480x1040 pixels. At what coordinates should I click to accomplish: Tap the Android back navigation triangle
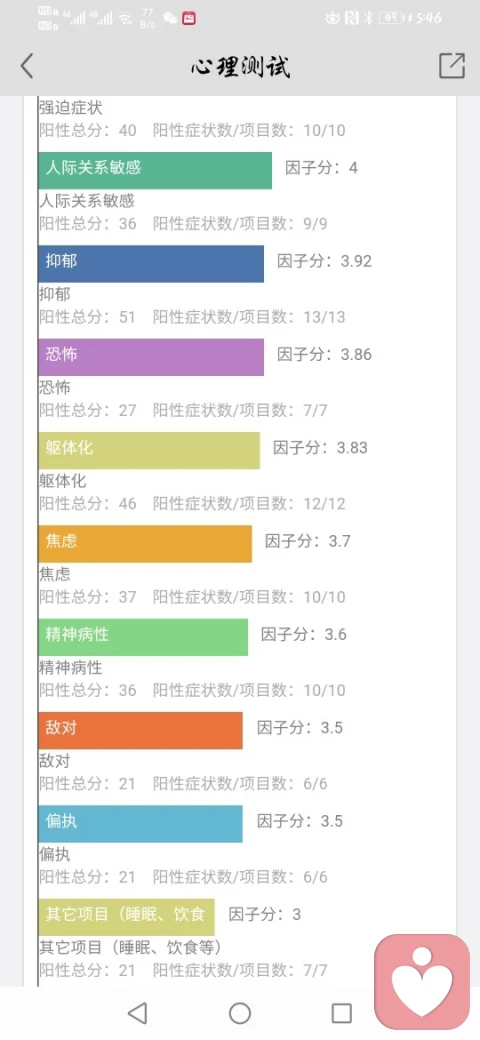coord(137,1013)
